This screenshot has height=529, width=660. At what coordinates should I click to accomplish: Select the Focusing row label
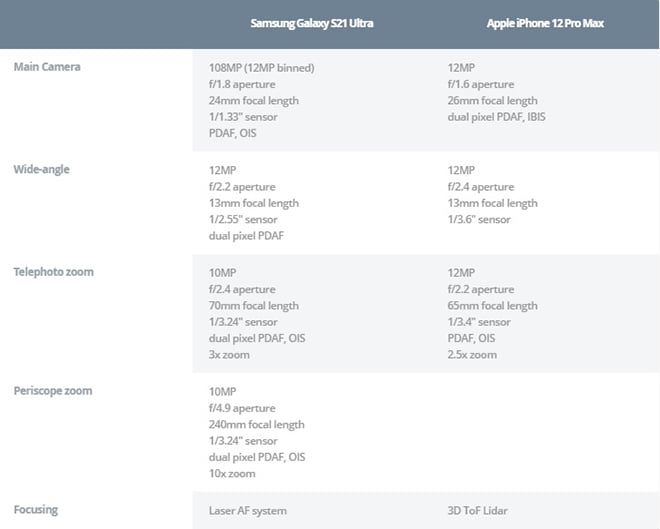(x=36, y=510)
